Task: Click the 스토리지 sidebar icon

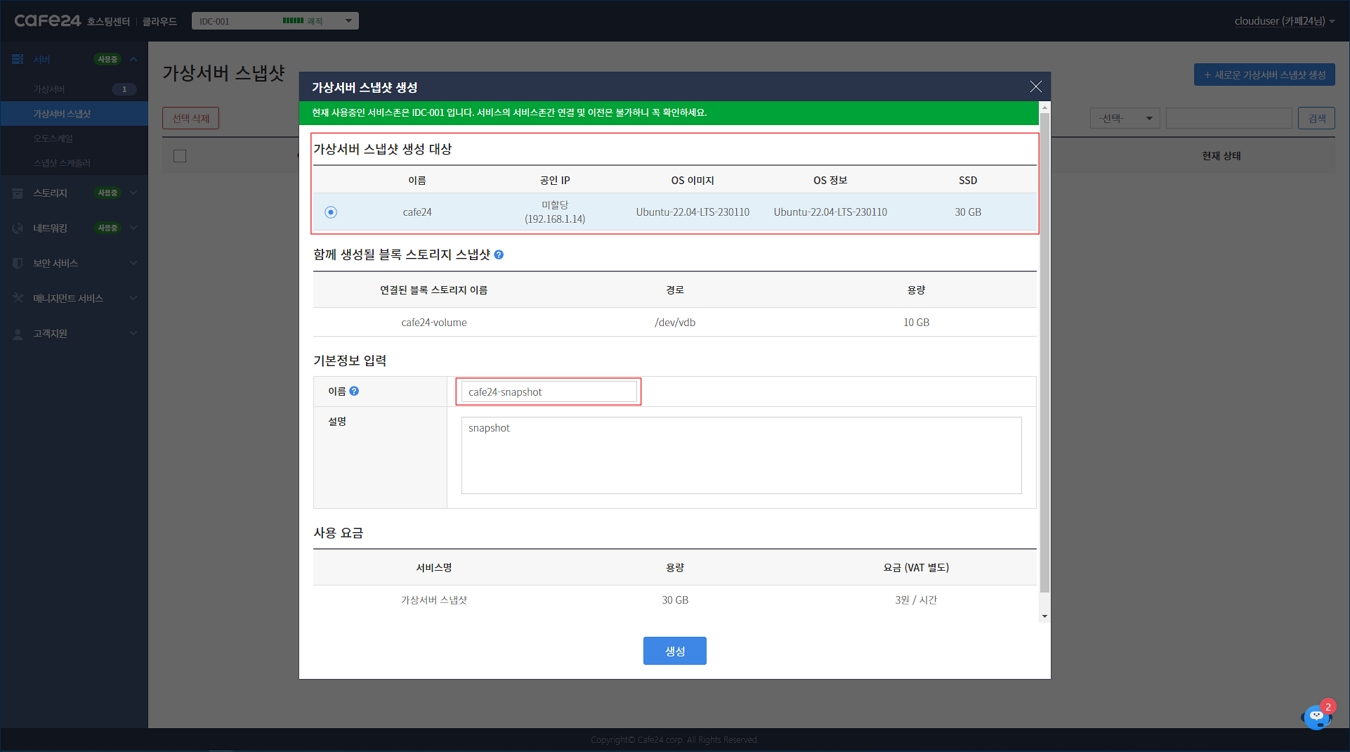Action: pyautogui.click(x=17, y=193)
